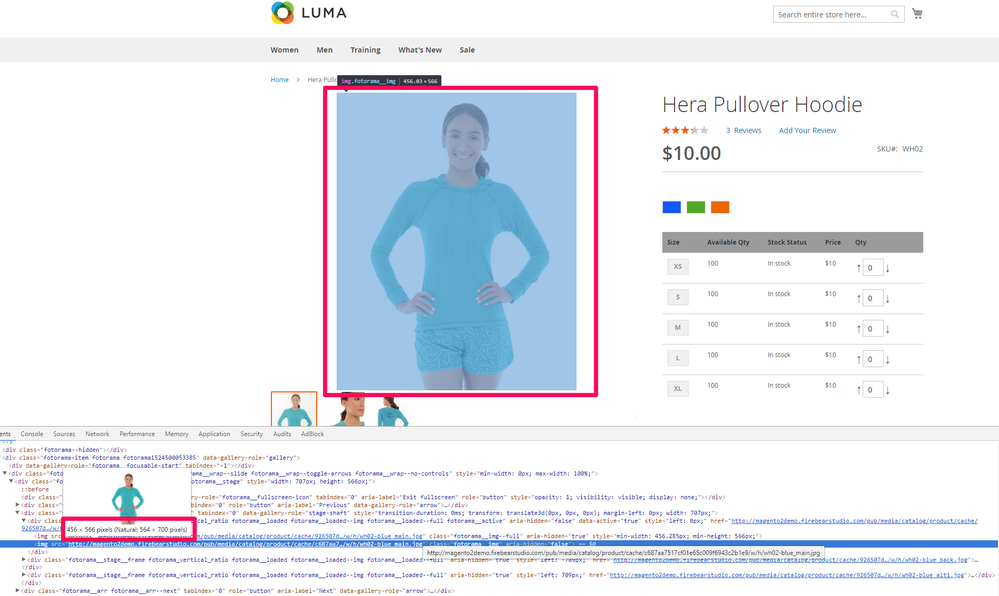Increase quantity arrow for size XS
Viewport: 999px width, 596px height.
857,268
